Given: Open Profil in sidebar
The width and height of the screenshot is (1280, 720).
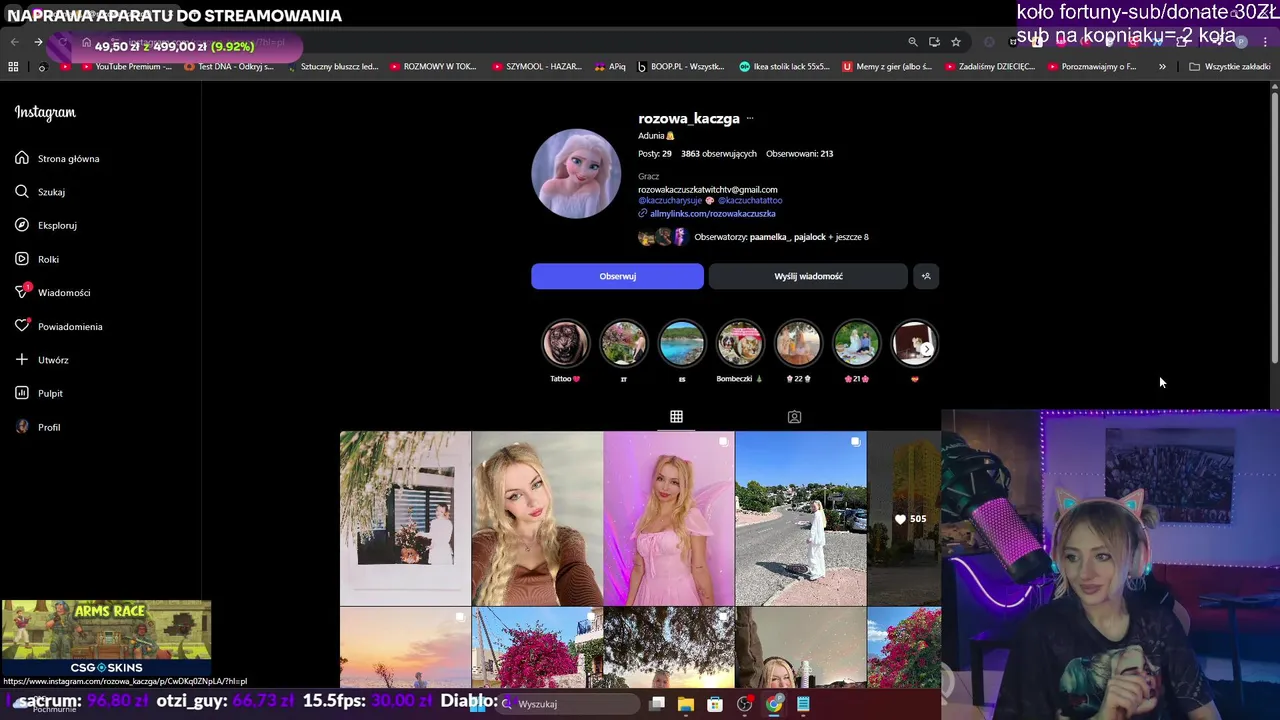Looking at the screenshot, I should [38, 427].
